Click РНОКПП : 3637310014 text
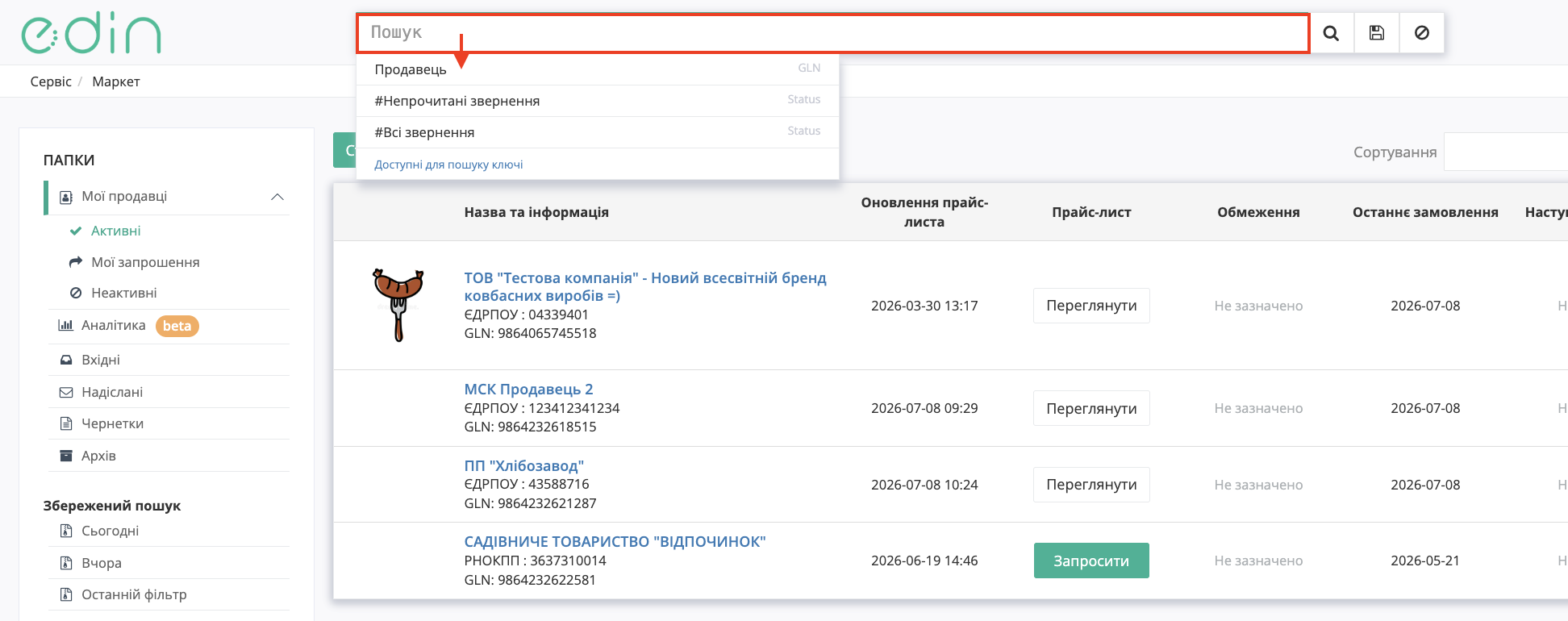Image resolution: width=1568 pixels, height=621 pixels. pyautogui.click(x=535, y=561)
